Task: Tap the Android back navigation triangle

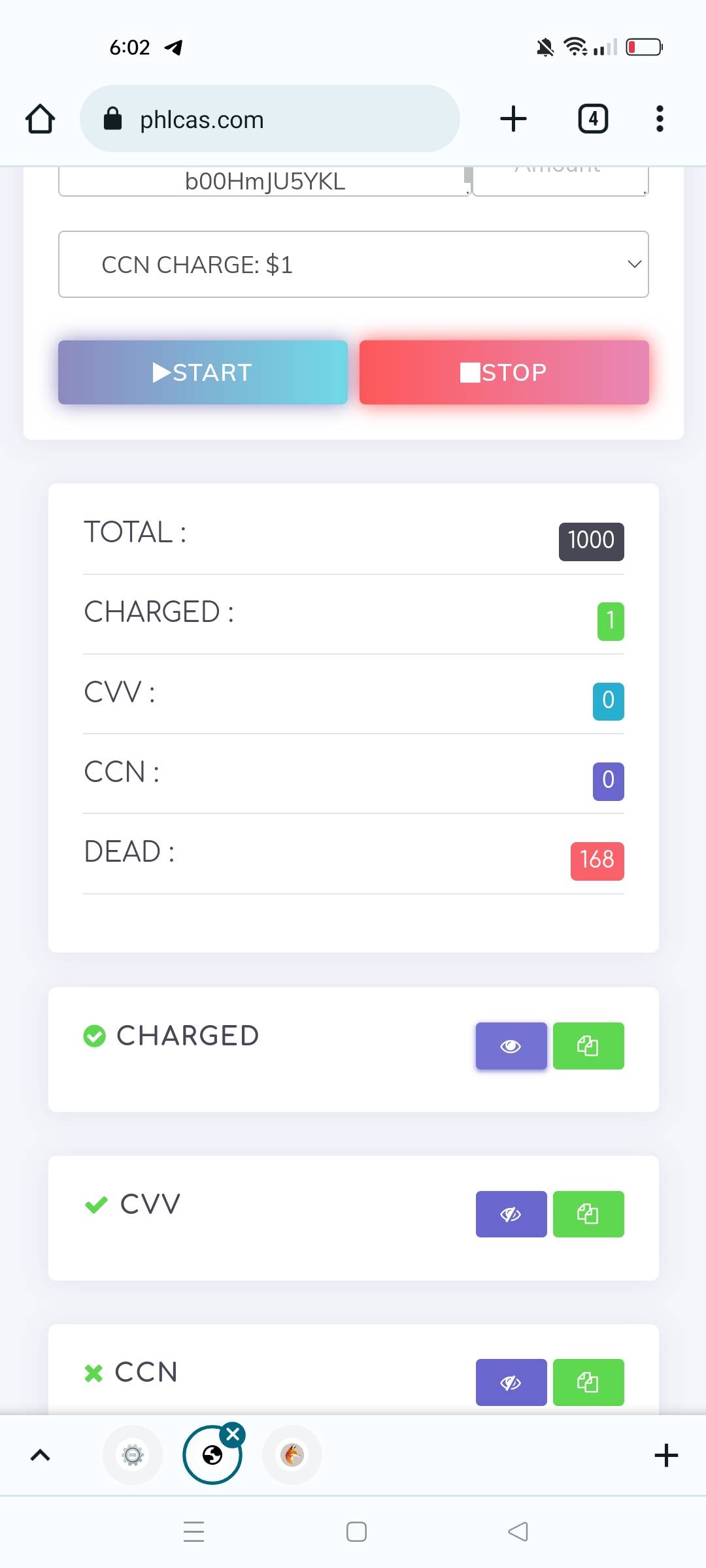Action: (518, 1531)
